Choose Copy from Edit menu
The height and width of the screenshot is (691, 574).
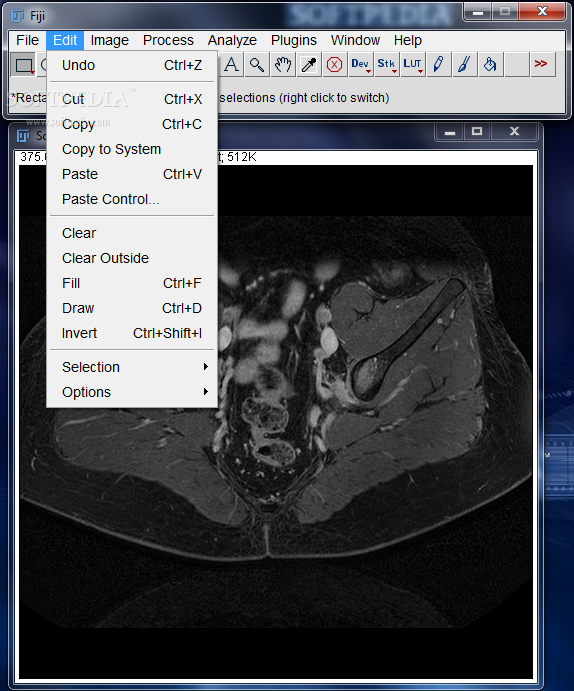coord(132,124)
